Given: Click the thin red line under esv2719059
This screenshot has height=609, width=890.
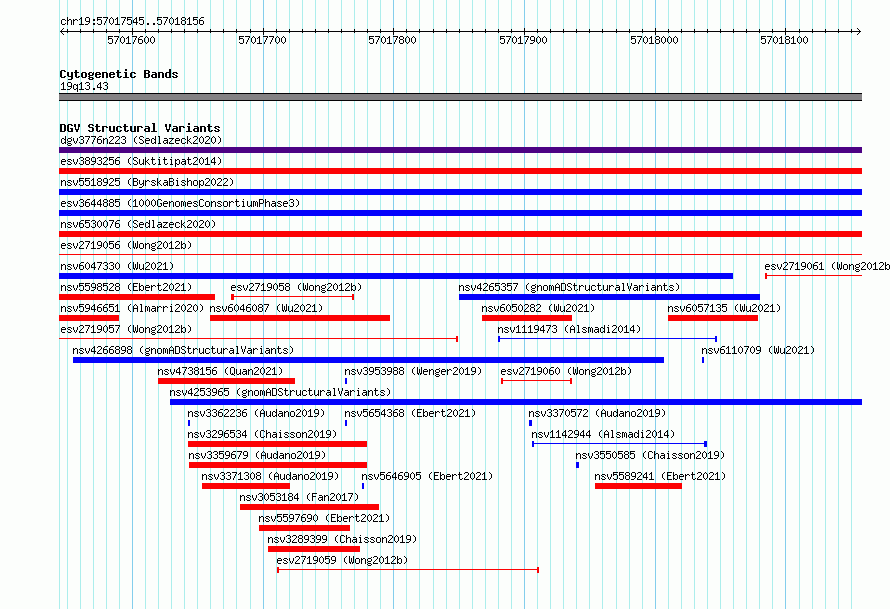Looking at the screenshot, I should click(408, 570).
